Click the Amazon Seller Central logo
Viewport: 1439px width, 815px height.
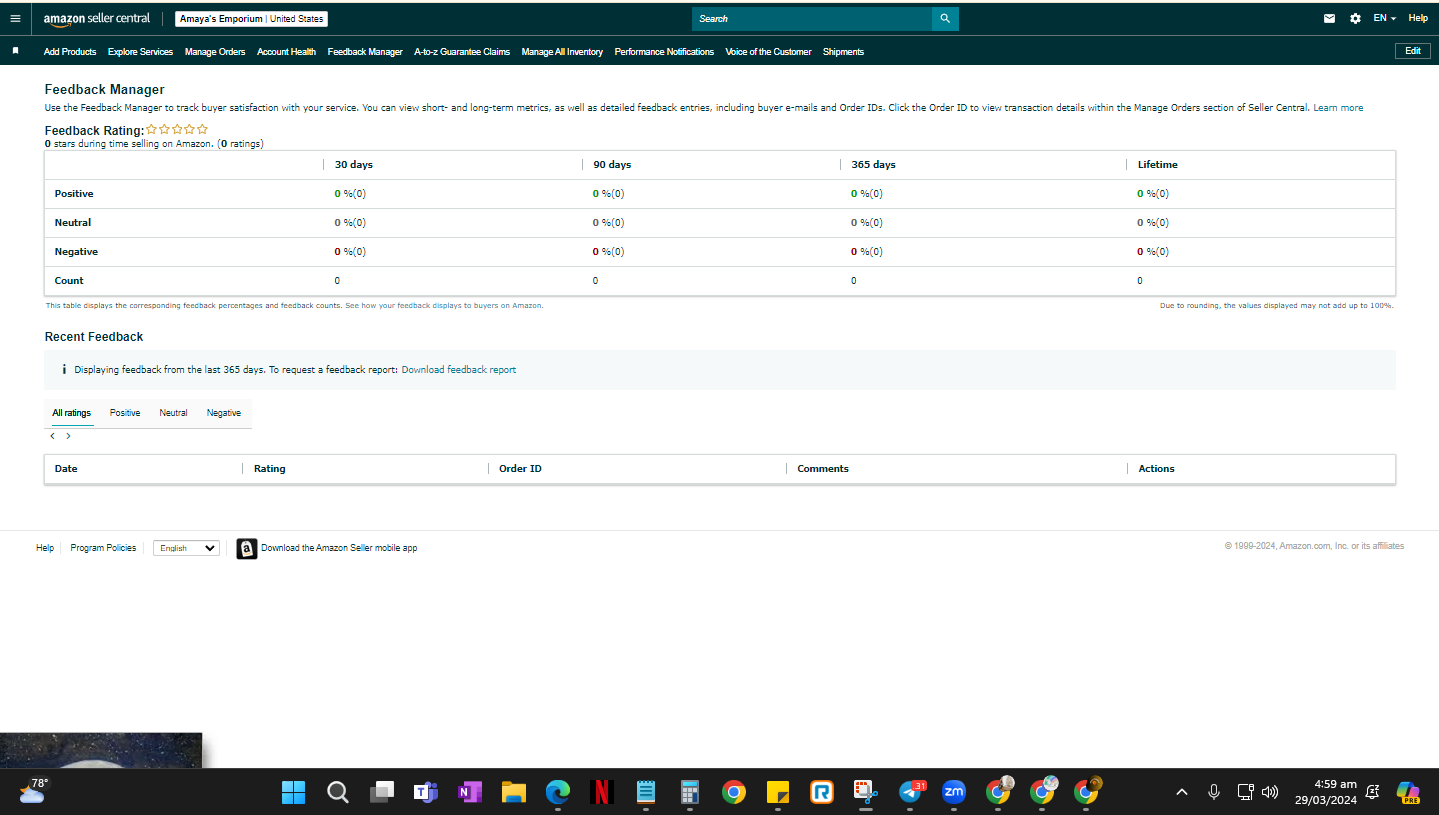pos(97,19)
